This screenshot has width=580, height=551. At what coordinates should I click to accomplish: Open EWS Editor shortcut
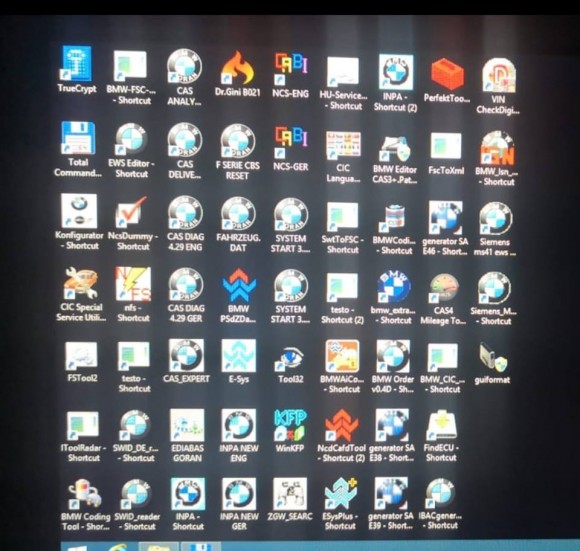pos(131,140)
